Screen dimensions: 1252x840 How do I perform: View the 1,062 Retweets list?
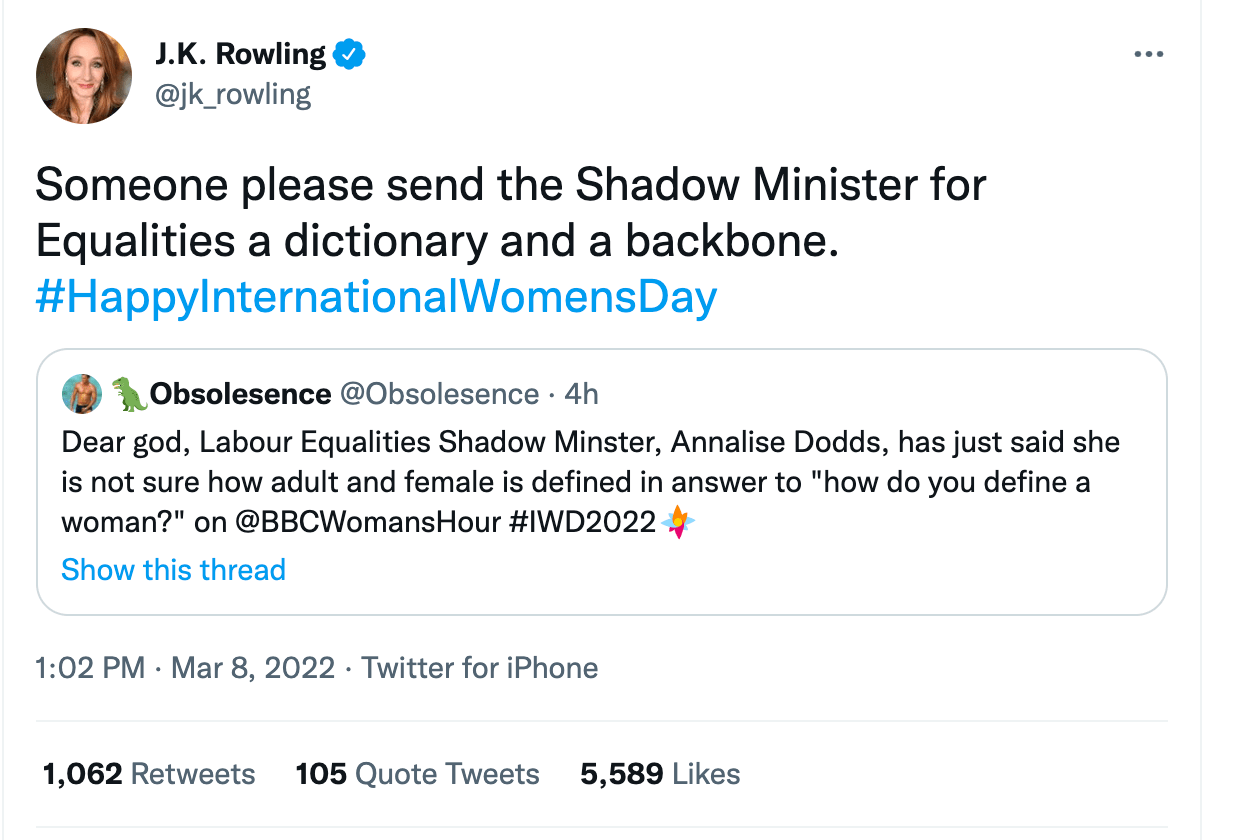(147, 773)
